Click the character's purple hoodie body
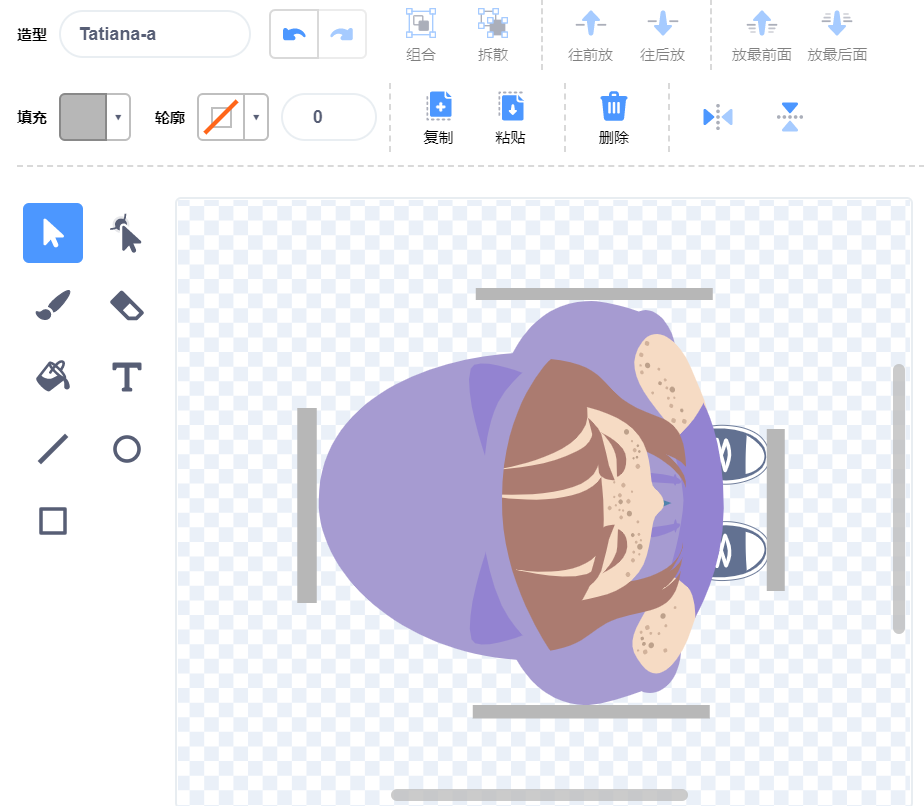The height and width of the screenshot is (806, 924). click(407, 504)
